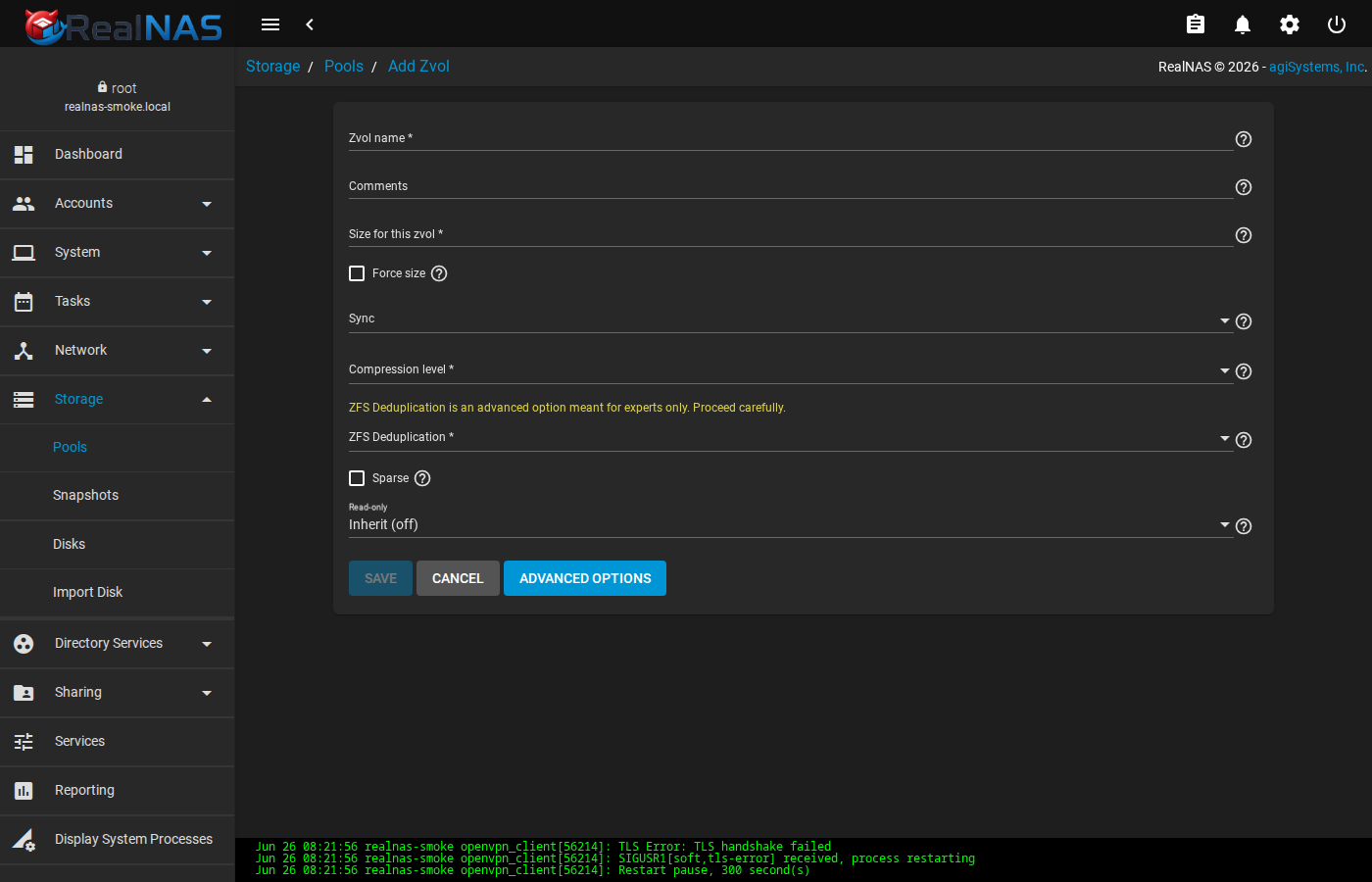The height and width of the screenshot is (882, 1372).
Task: Click the Dashboard grid icon
Action: [x=24, y=155]
